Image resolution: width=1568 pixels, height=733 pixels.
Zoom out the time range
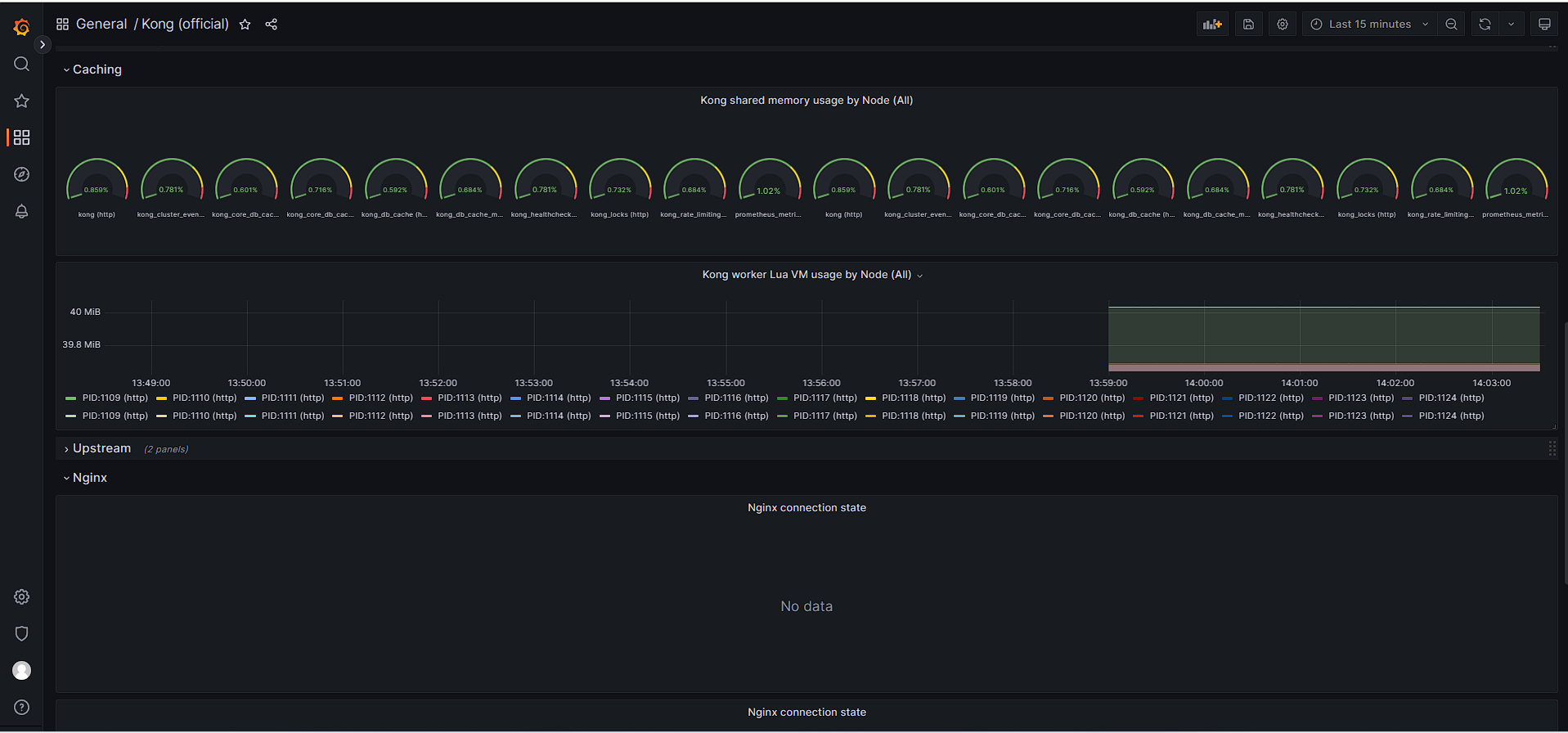[x=1451, y=25]
